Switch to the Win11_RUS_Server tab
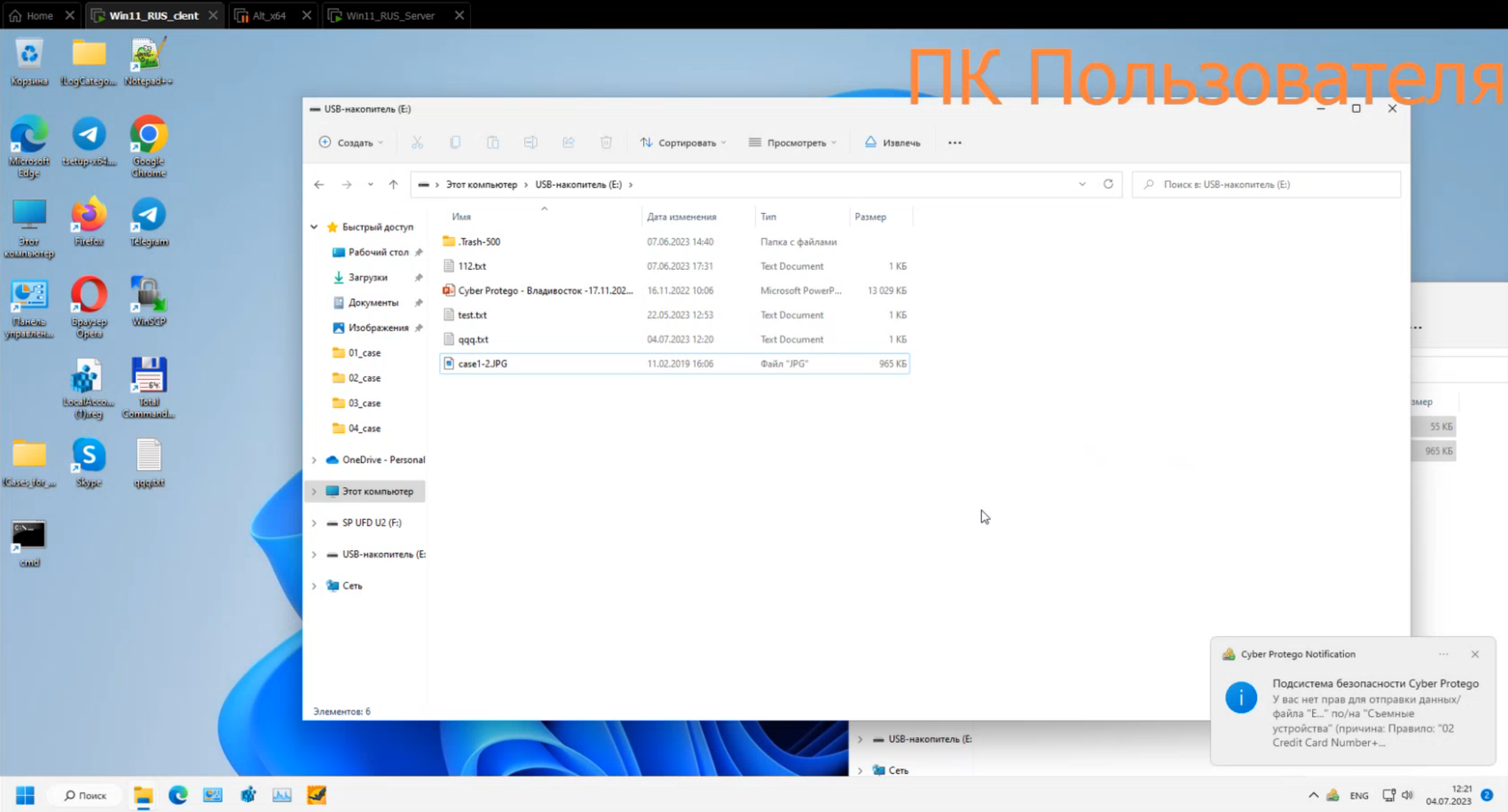 (390, 16)
